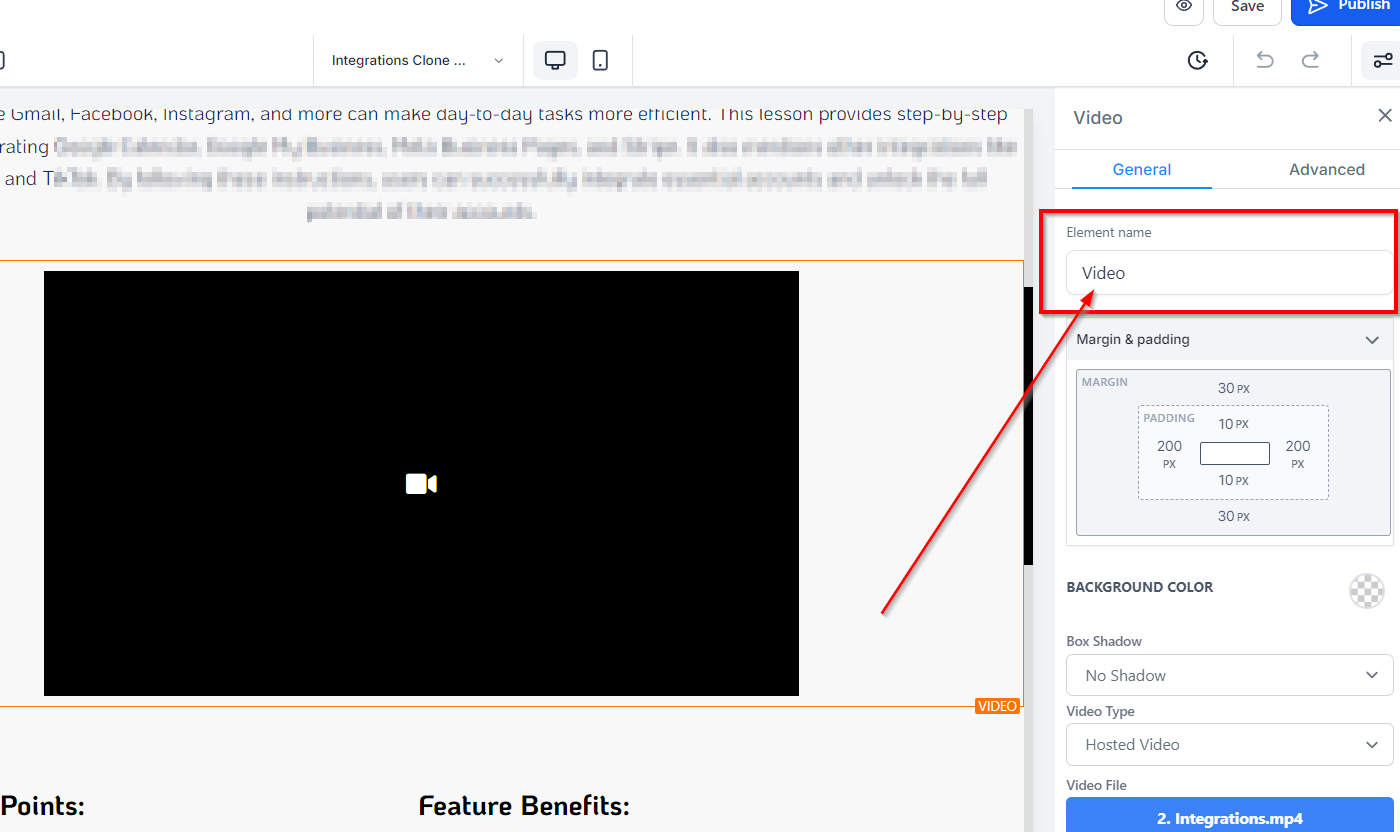Click the undo arrow
This screenshot has width=1400, height=832.
pos(1265,60)
